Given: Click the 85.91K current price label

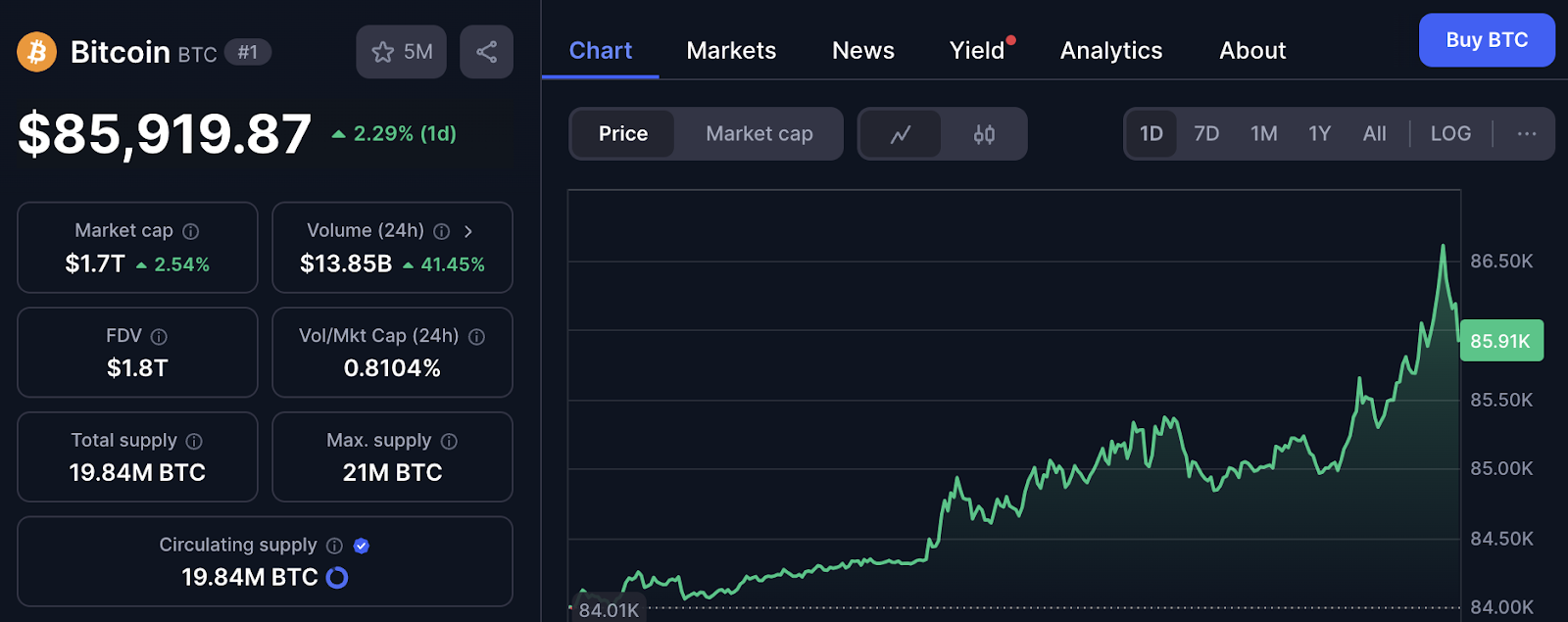Looking at the screenshot, I should (x=1500, y=341).
